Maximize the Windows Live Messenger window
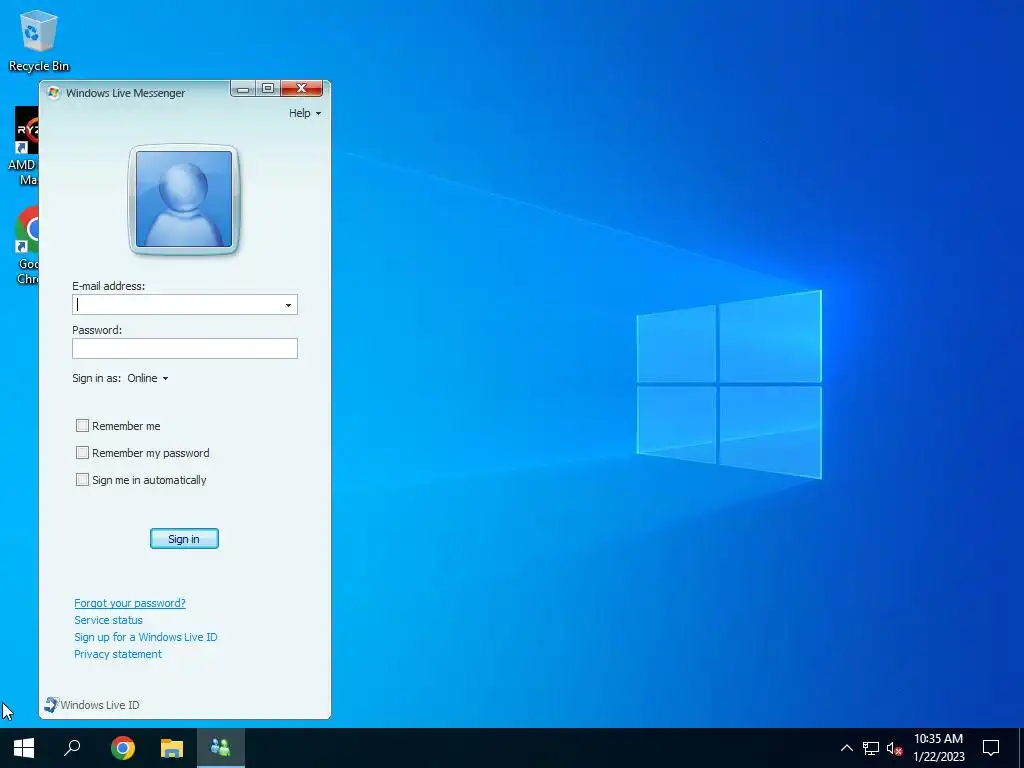 point(268,88)
